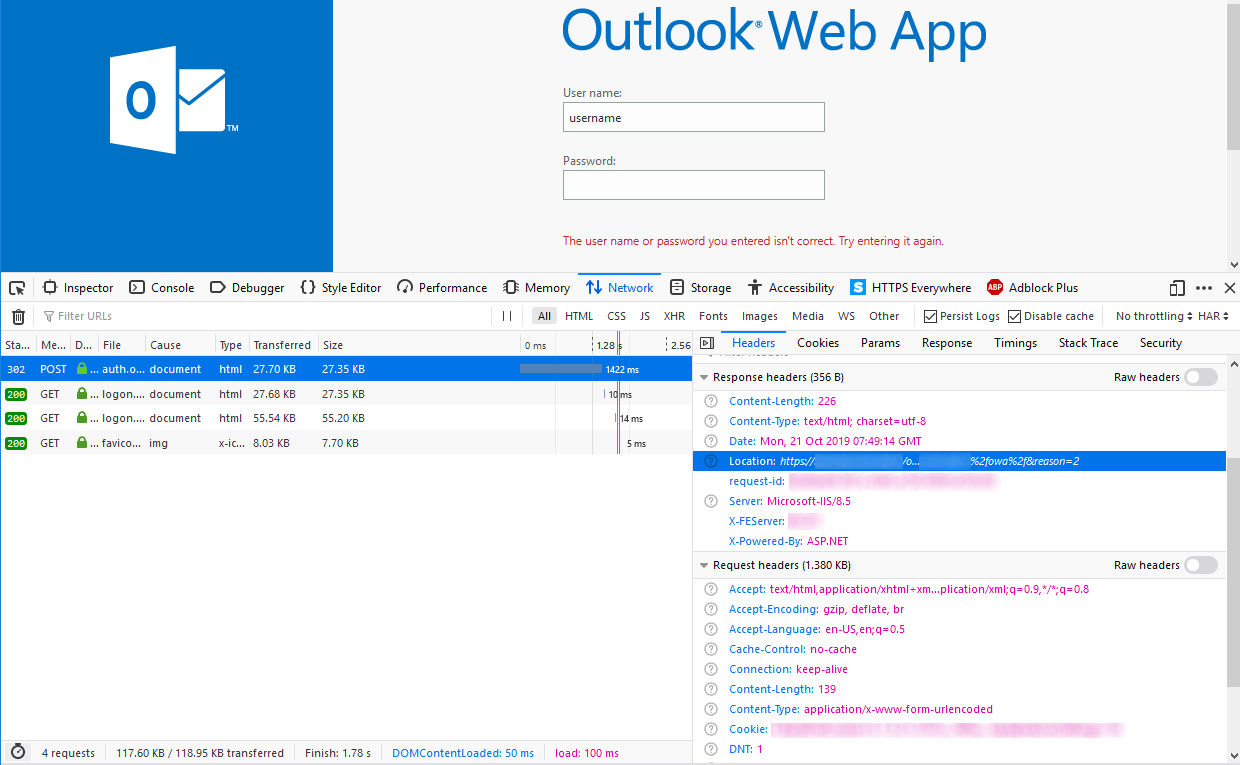Open help icon for Server header
The image size is (1240, 765).
pos(711,501)
